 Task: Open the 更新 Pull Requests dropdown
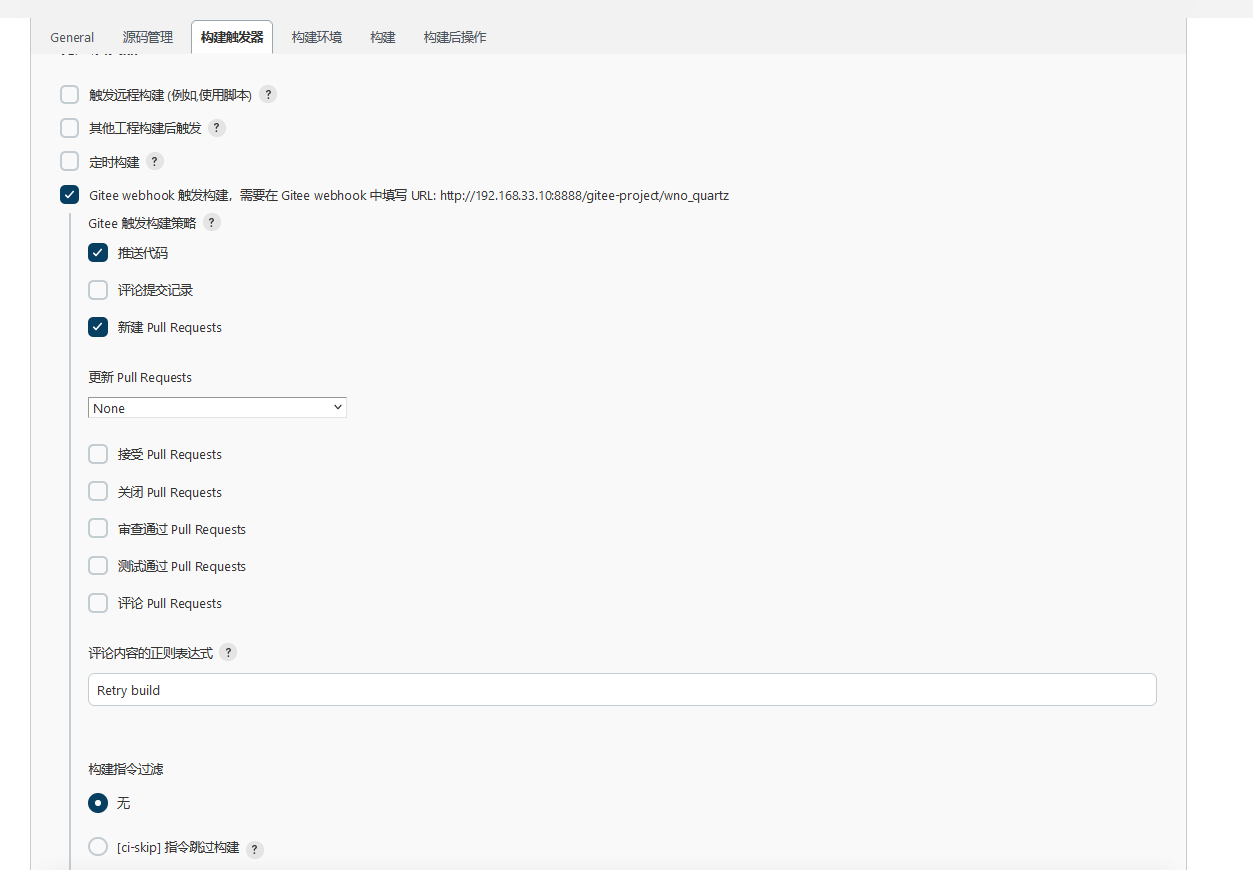click(x=217, y=408)
